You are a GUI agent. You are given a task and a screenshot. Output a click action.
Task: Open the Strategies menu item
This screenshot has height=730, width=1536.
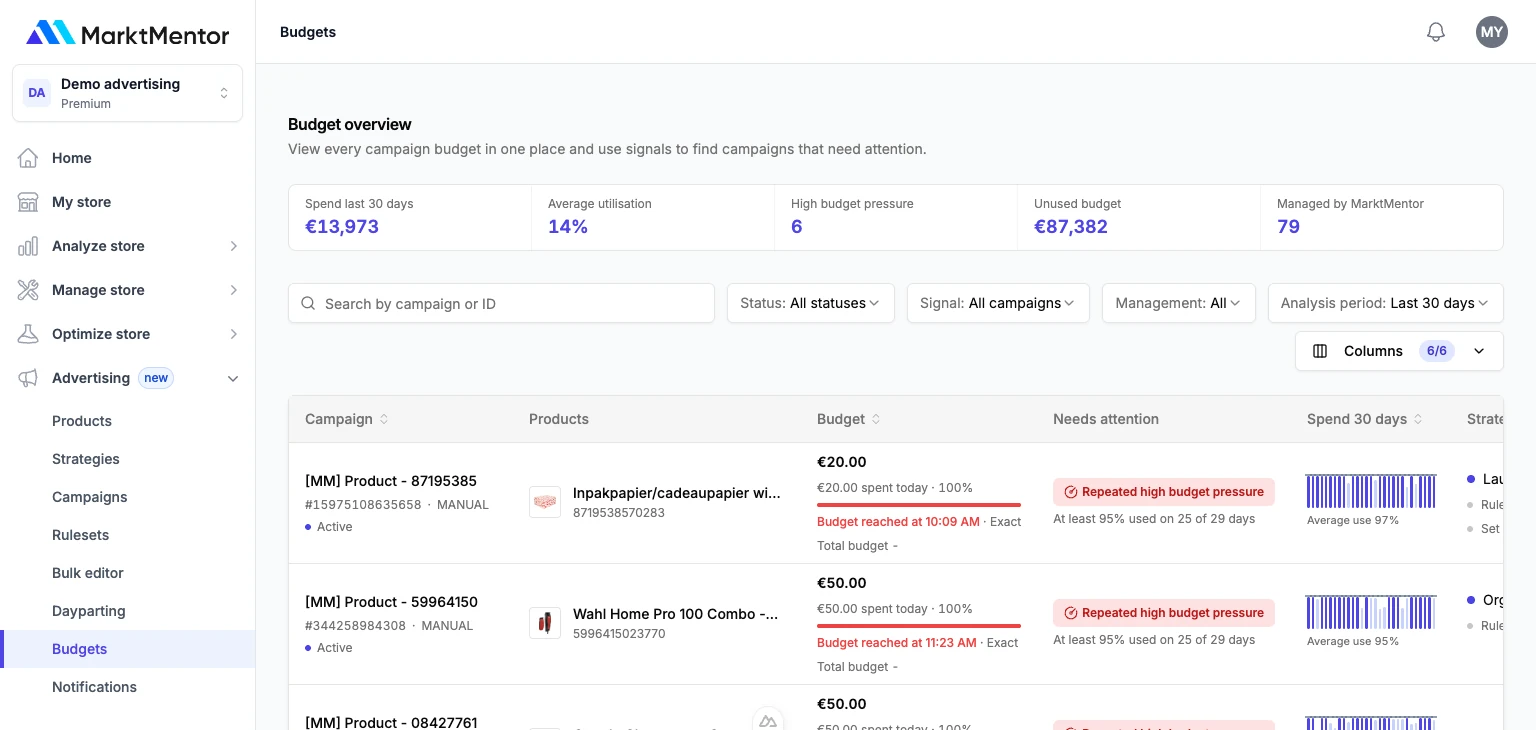(x=86, y=459)
